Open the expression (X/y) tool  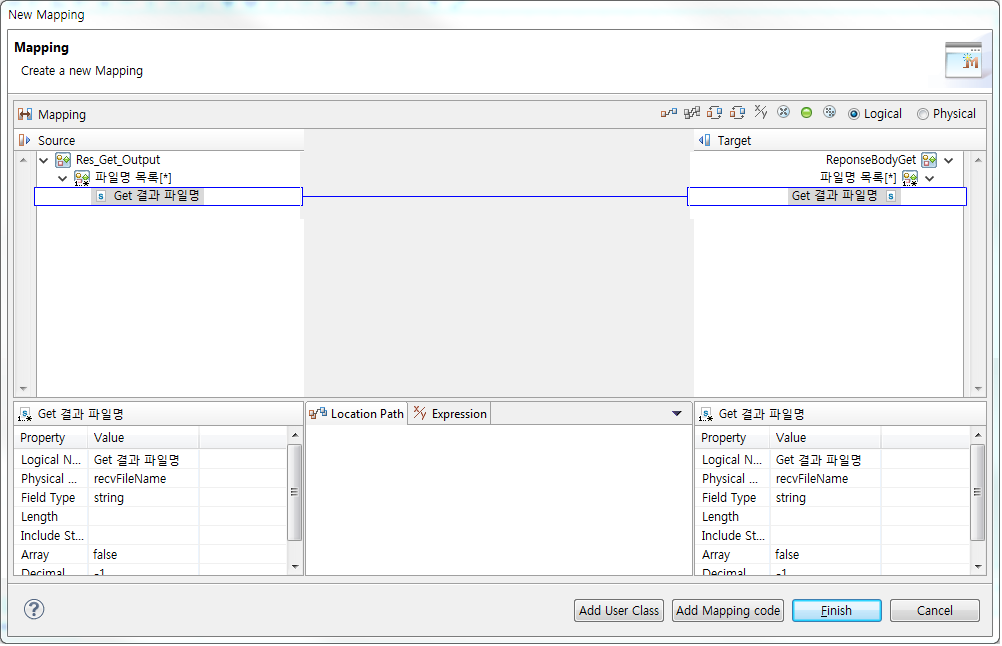(760, 113)
